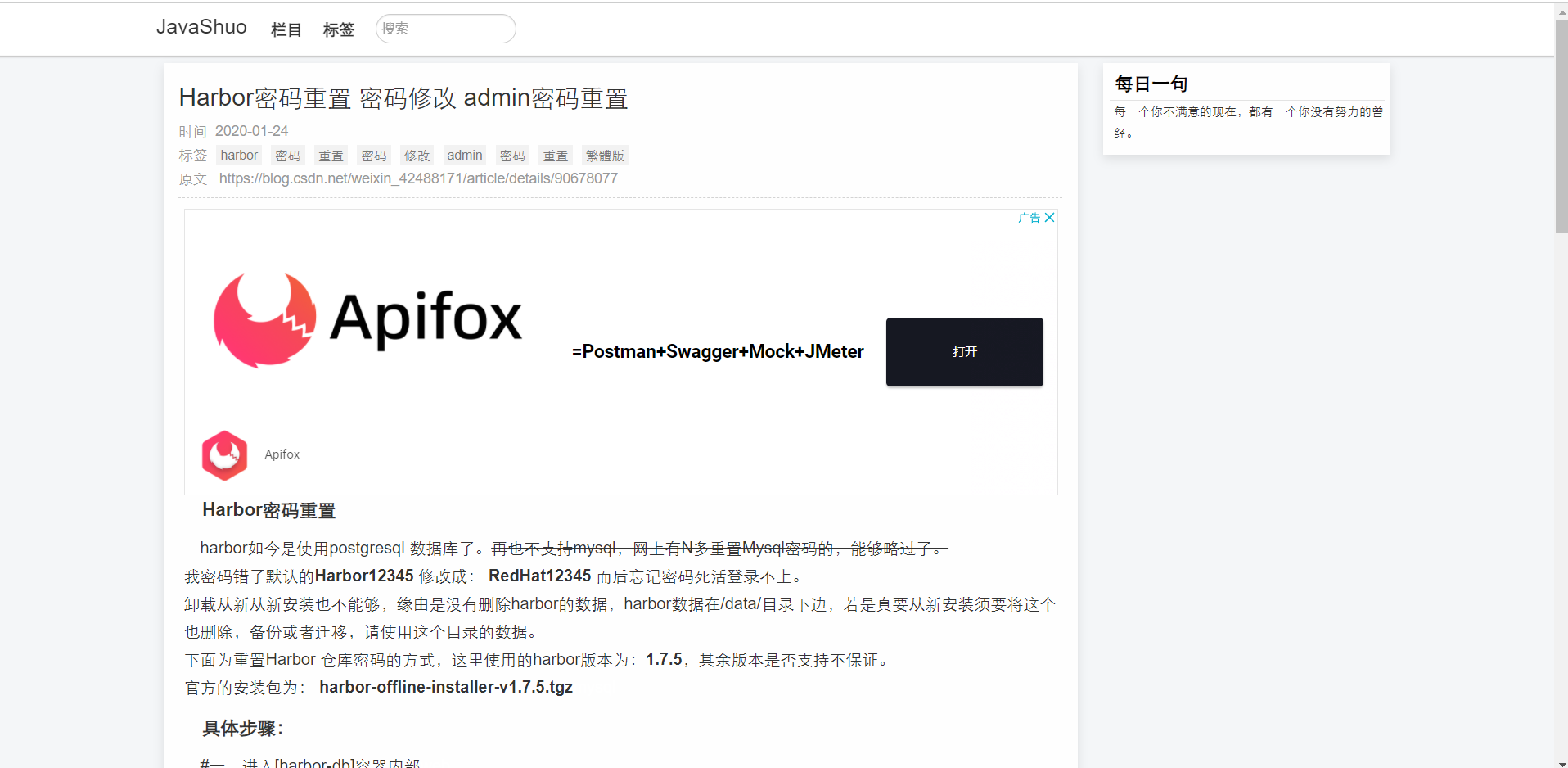
Task: Select the 密码 tag right after harbor
Action: tap(288, 156)
